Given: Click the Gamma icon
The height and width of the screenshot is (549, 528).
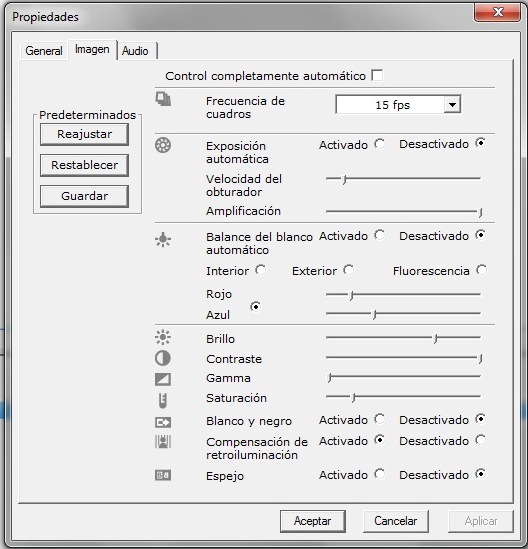Looking at the screenshot, I should pos(163,379).
